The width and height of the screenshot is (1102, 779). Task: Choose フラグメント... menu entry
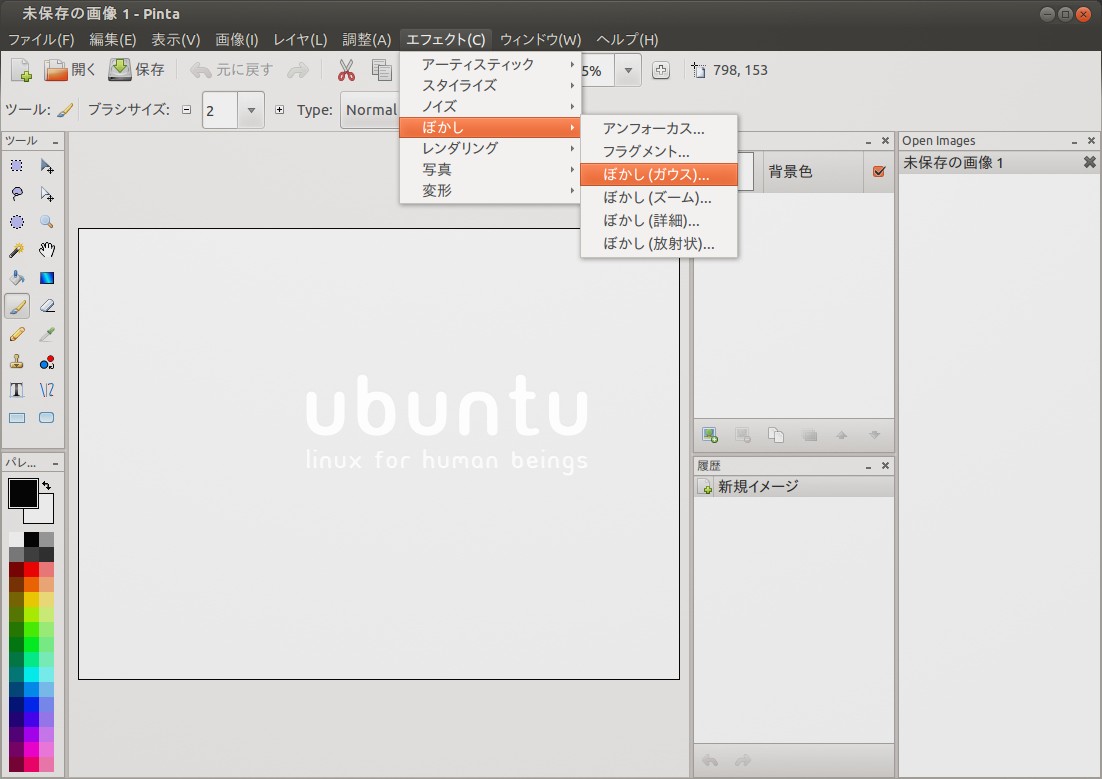click(x=659, y=151)
